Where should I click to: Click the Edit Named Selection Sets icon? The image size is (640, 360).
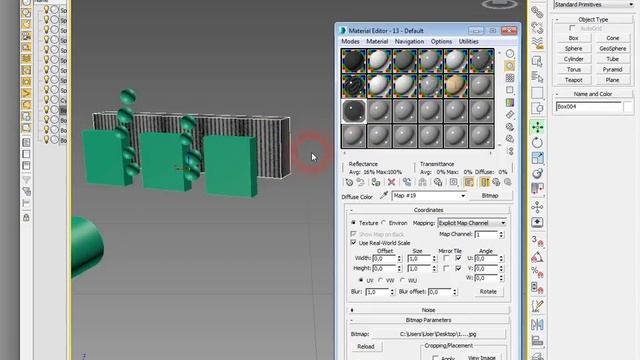click(538, 306)
